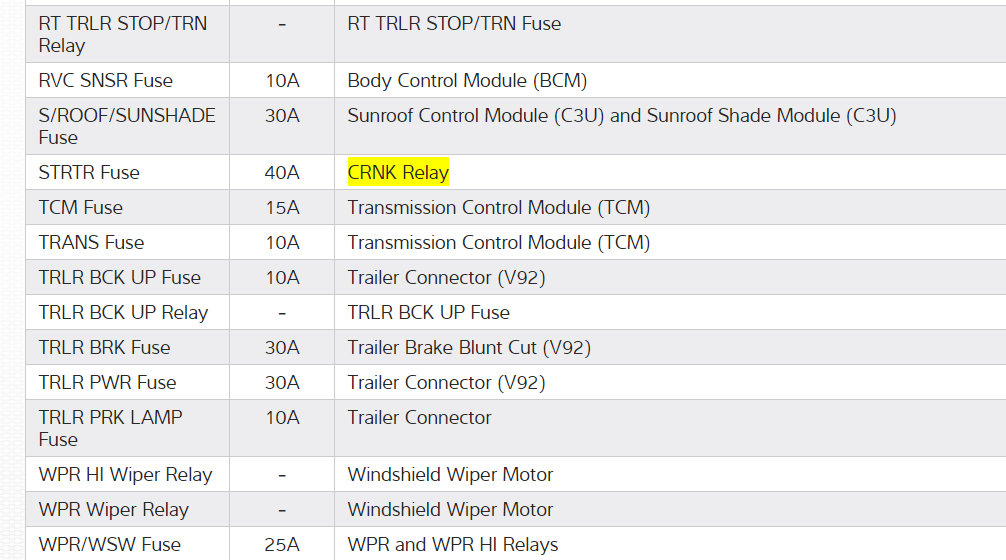The width and height of the screenshot is (1006, 560).
Task: Click the WPR and WPR HI Relays text
Action: coord(453,545)
